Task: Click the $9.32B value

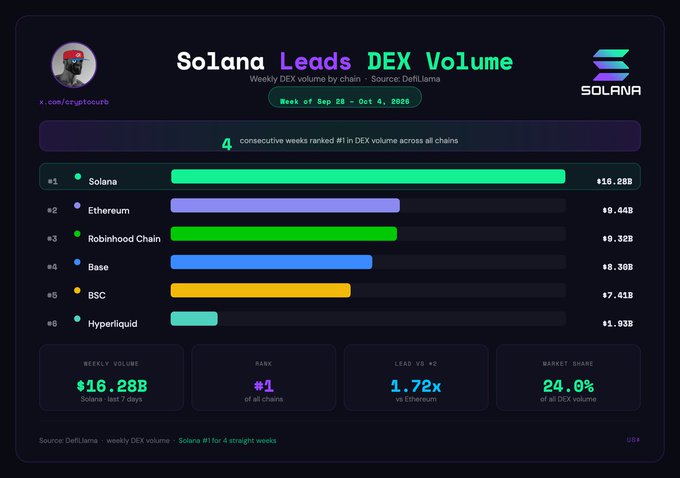Action: (x=618, y=239)
